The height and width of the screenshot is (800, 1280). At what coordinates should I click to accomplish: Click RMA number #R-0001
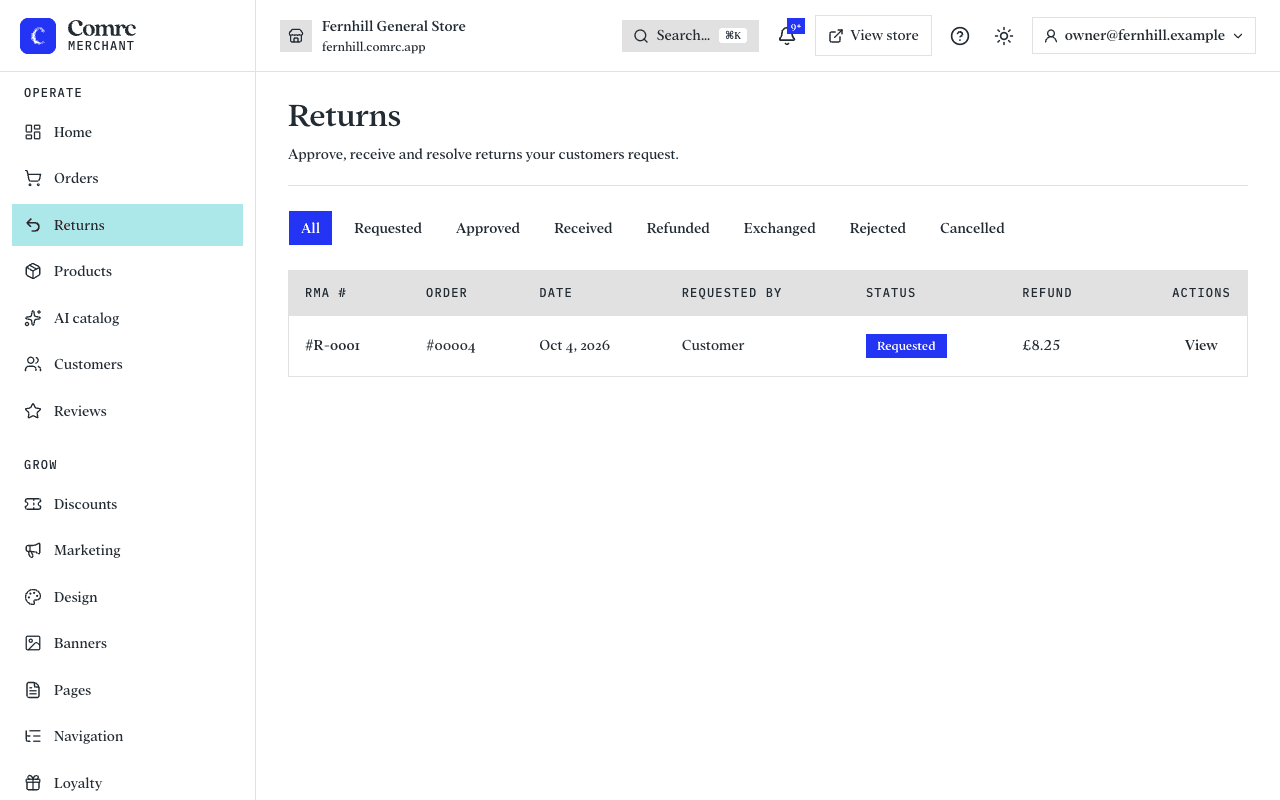point(332,345)
